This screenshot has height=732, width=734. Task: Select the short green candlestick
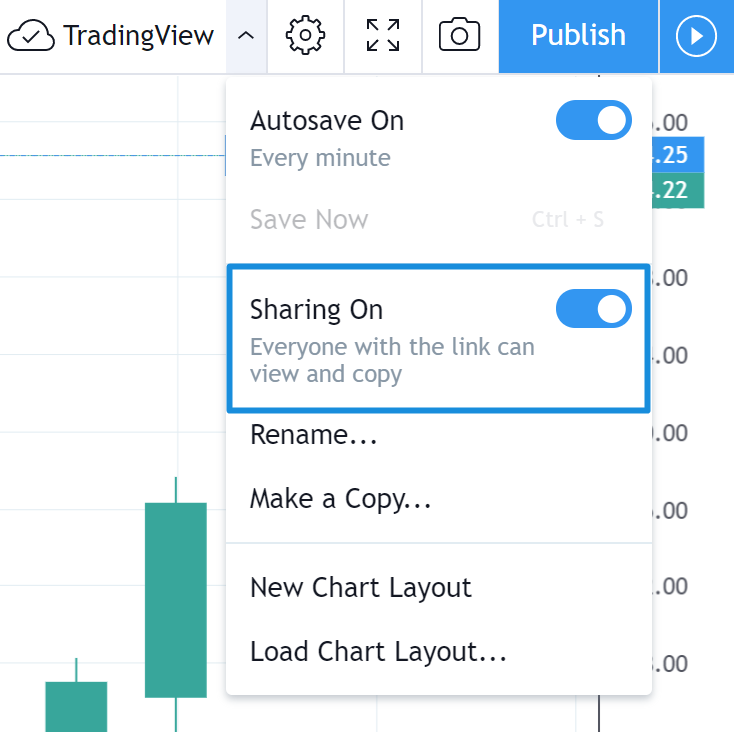(x=76, y=705)
